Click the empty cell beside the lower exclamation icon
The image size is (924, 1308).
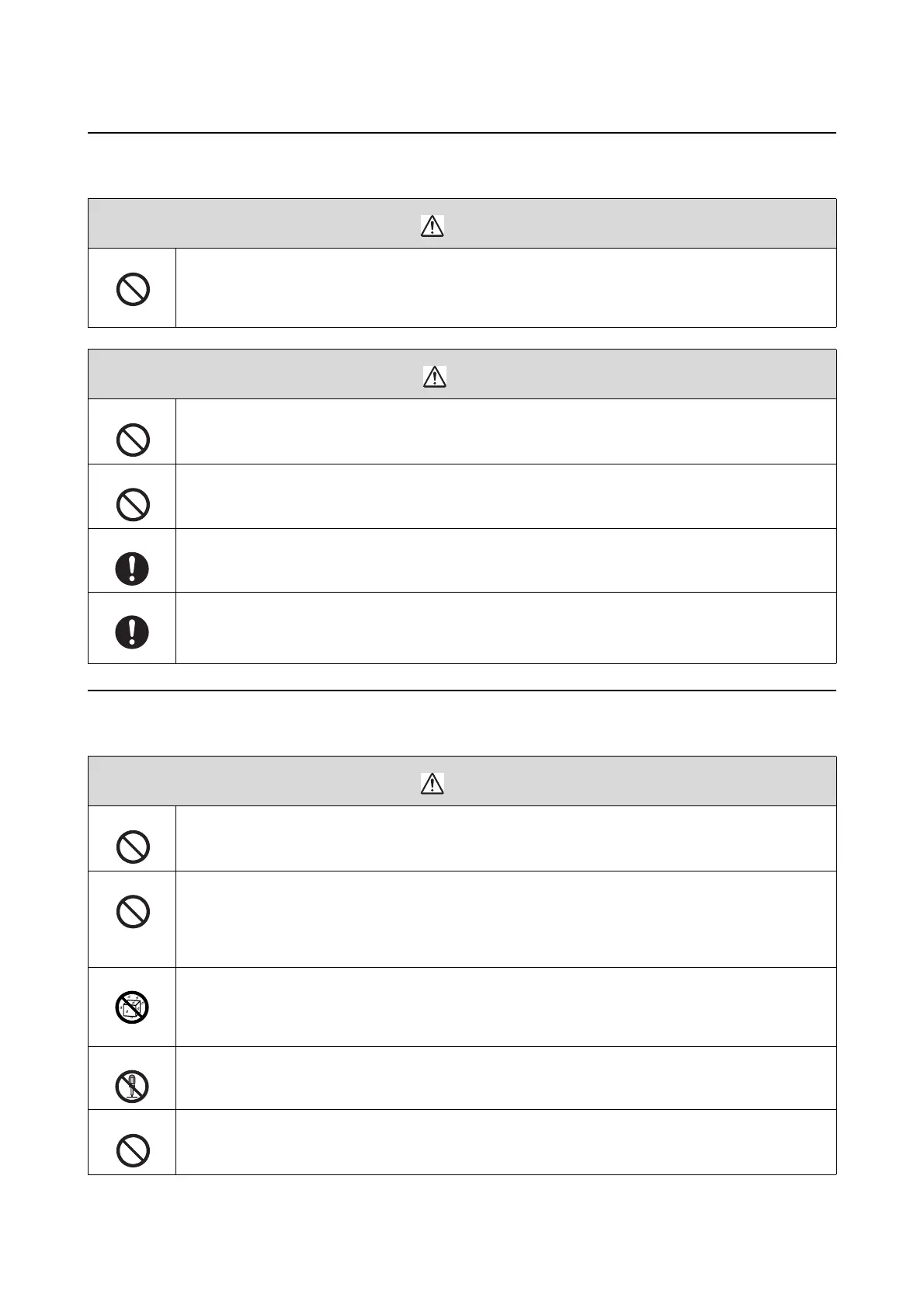(x=506, y=628)
